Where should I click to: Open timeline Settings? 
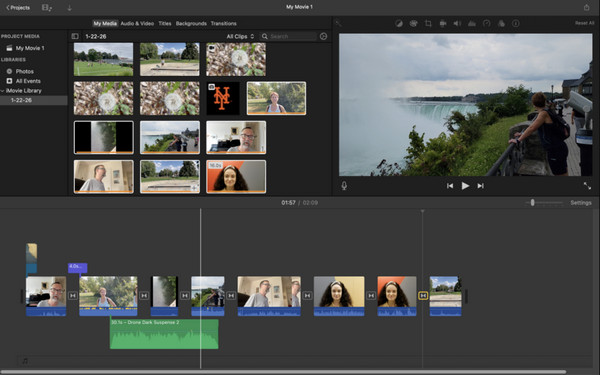click(581, 203)
